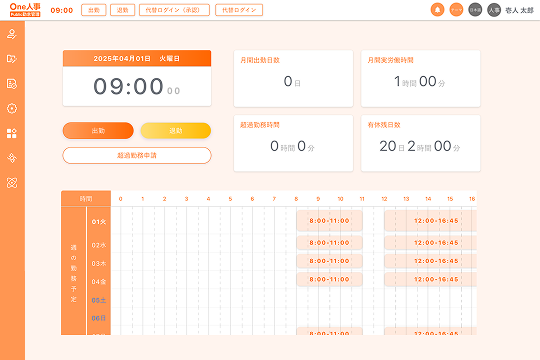
Task: Click the 12:00-16:45 shift on 01火
Action: [x=431, y=220]
